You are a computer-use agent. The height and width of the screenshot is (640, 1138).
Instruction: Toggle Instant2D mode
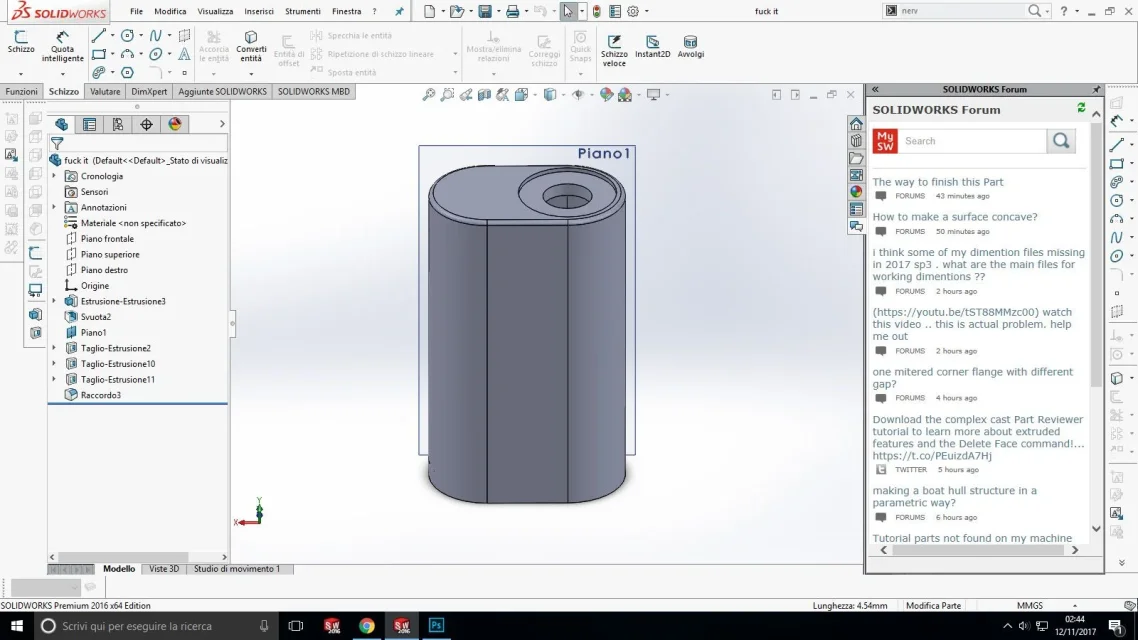(652, 46)
